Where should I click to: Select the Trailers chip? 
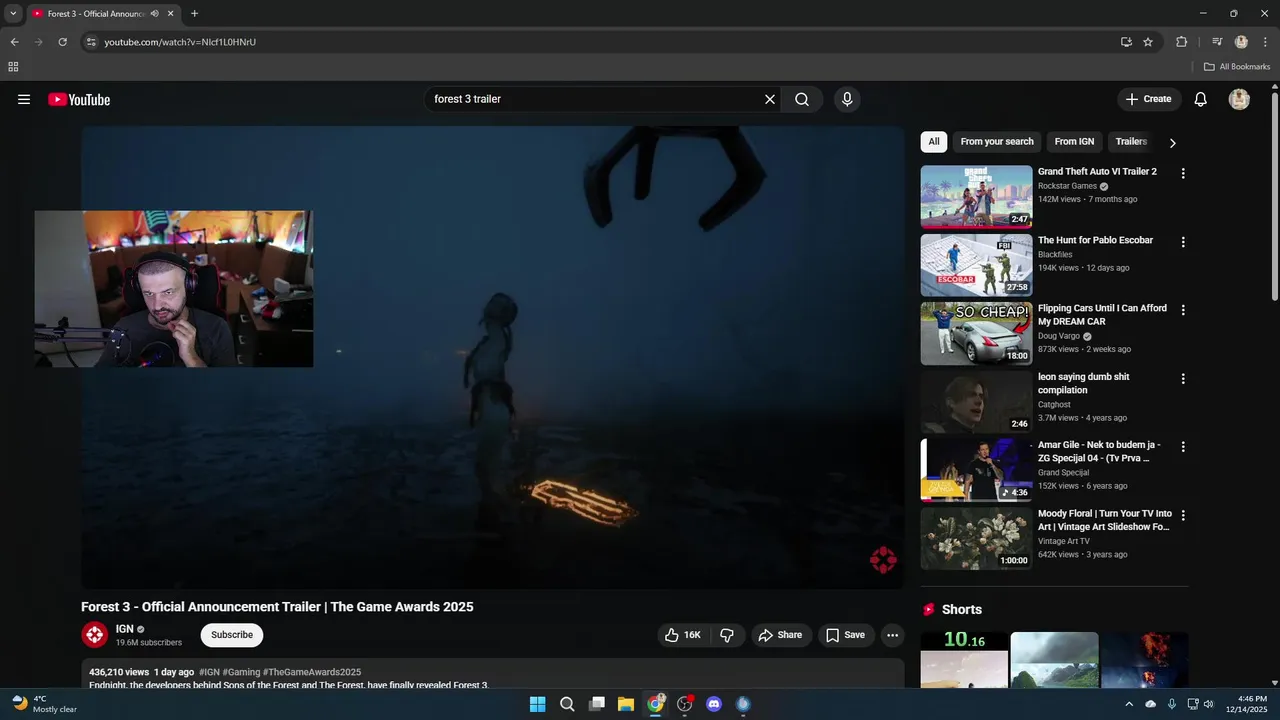click(1131, 142)
